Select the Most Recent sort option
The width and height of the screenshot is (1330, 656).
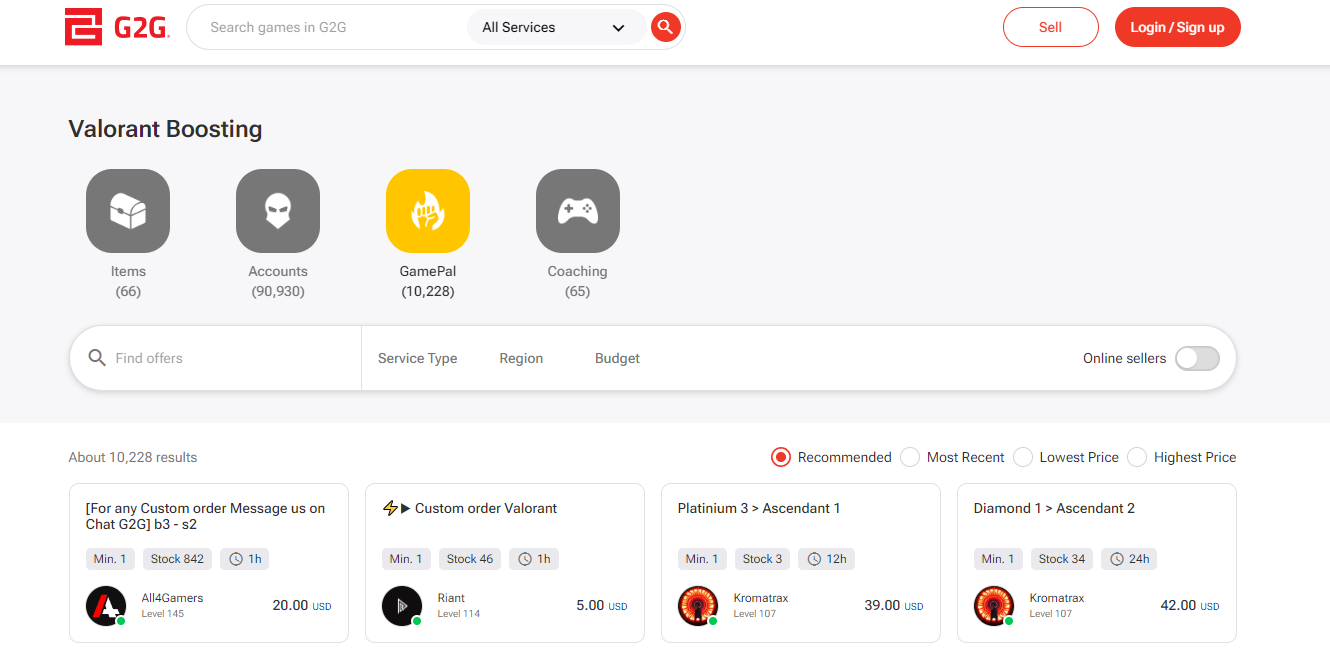pos(952,457)
